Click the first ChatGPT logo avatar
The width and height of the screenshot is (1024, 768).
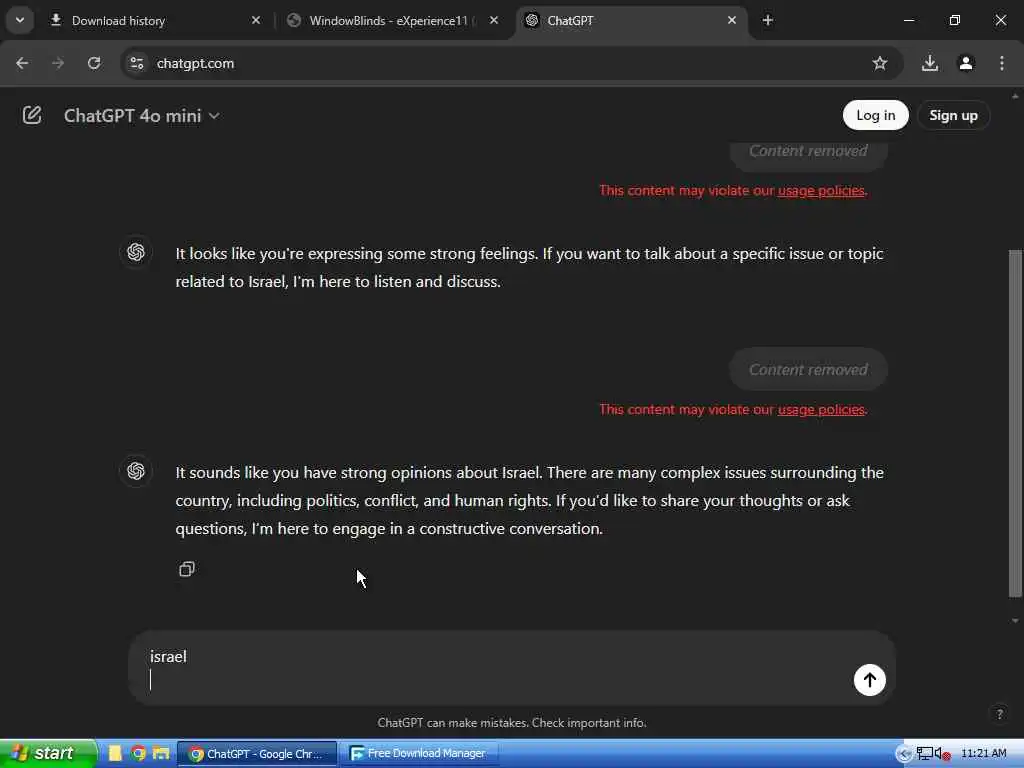click(x=136, y=252)
